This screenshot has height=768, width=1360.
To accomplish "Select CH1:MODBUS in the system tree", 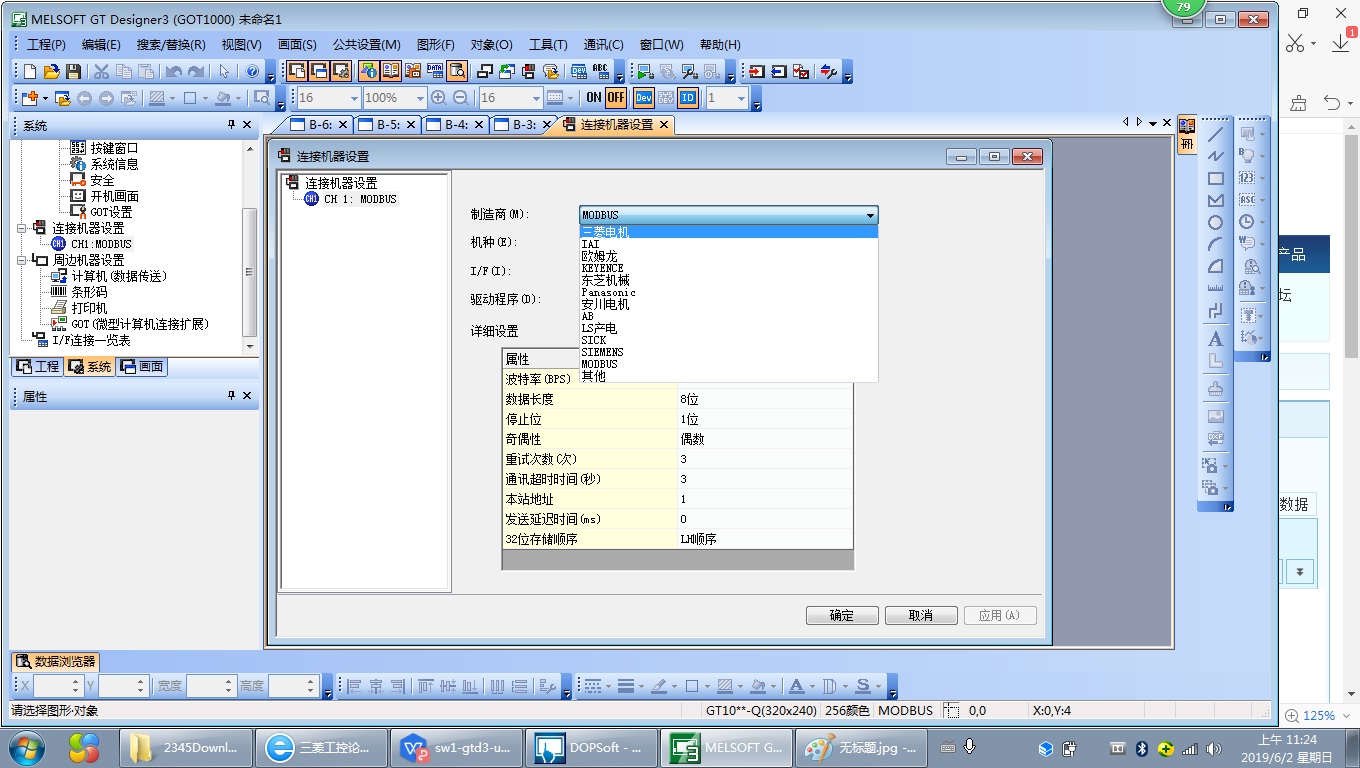I will tap(100, 244).
